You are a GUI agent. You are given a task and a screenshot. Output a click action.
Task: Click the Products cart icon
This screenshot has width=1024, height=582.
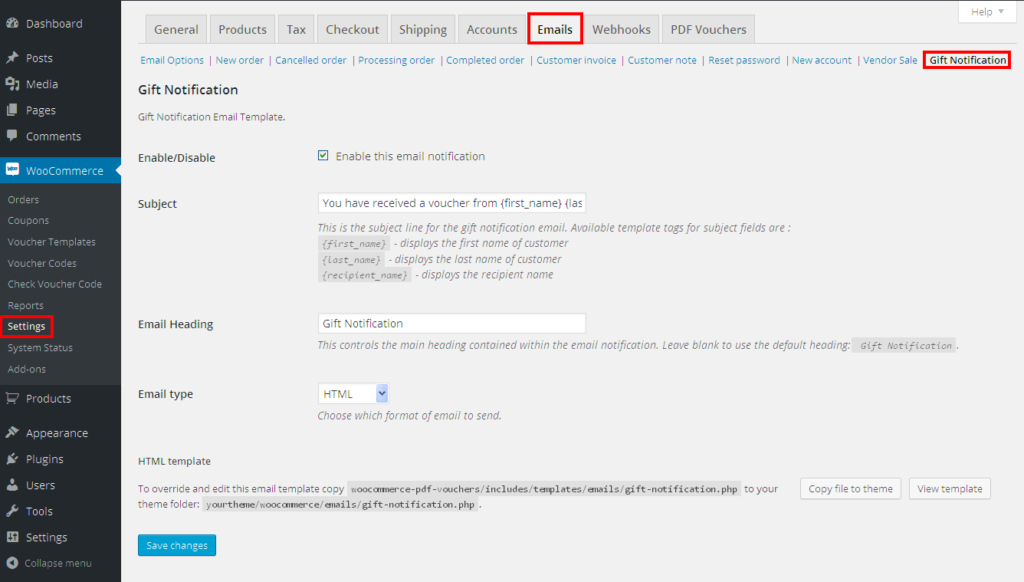[13, 398]
